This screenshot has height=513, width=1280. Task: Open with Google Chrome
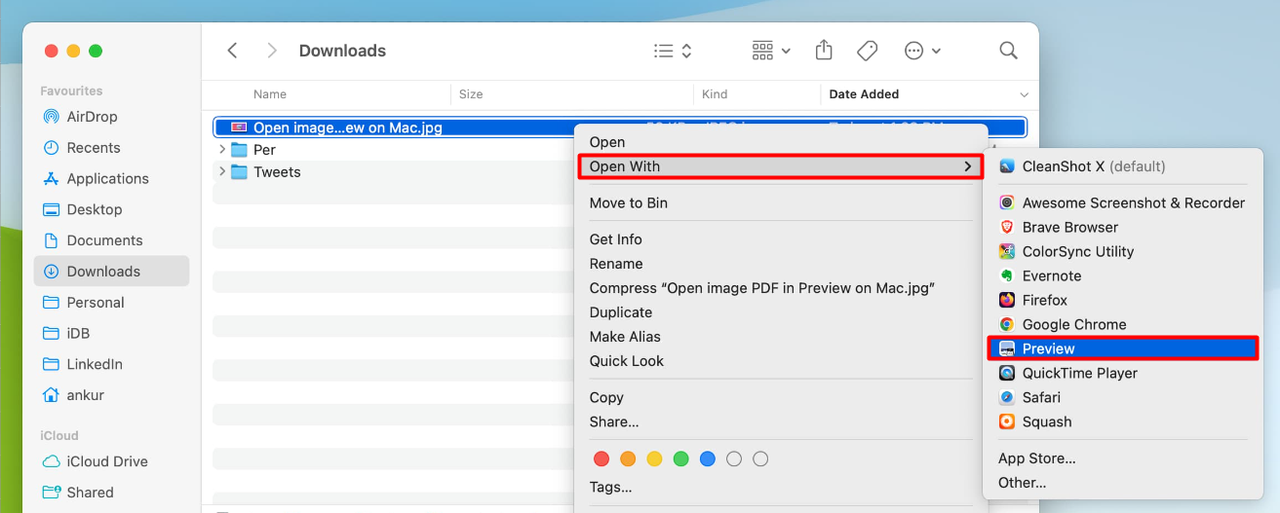1123,324
